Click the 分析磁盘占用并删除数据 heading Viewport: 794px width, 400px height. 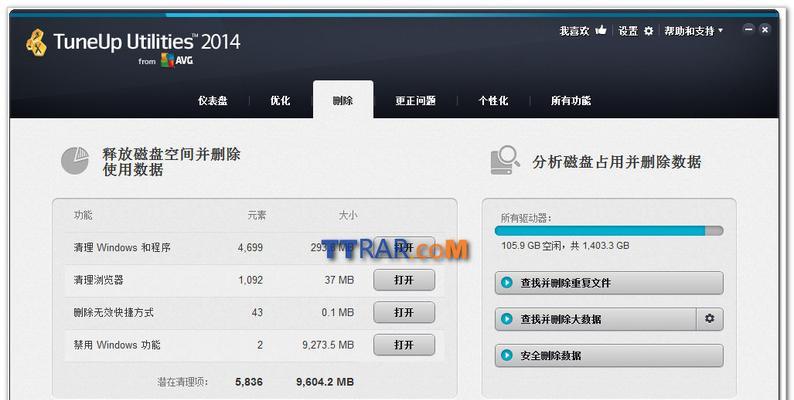tap(617, 162)
